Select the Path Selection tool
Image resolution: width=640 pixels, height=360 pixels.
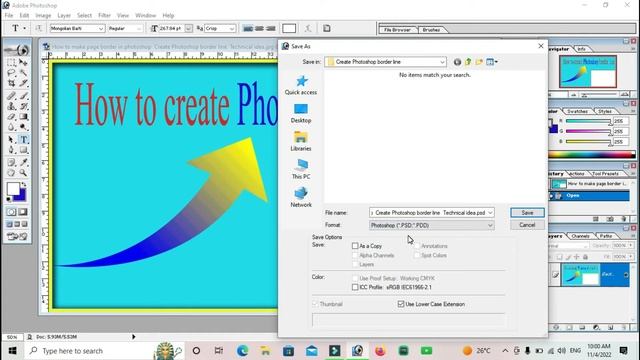click(11, 140)
